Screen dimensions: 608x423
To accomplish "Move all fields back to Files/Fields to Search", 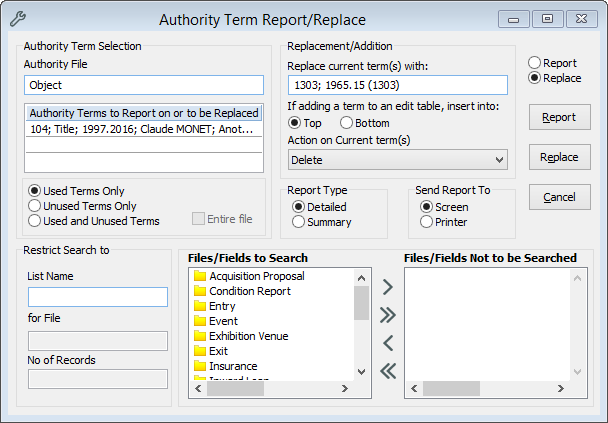I will (x=387, y=371).
